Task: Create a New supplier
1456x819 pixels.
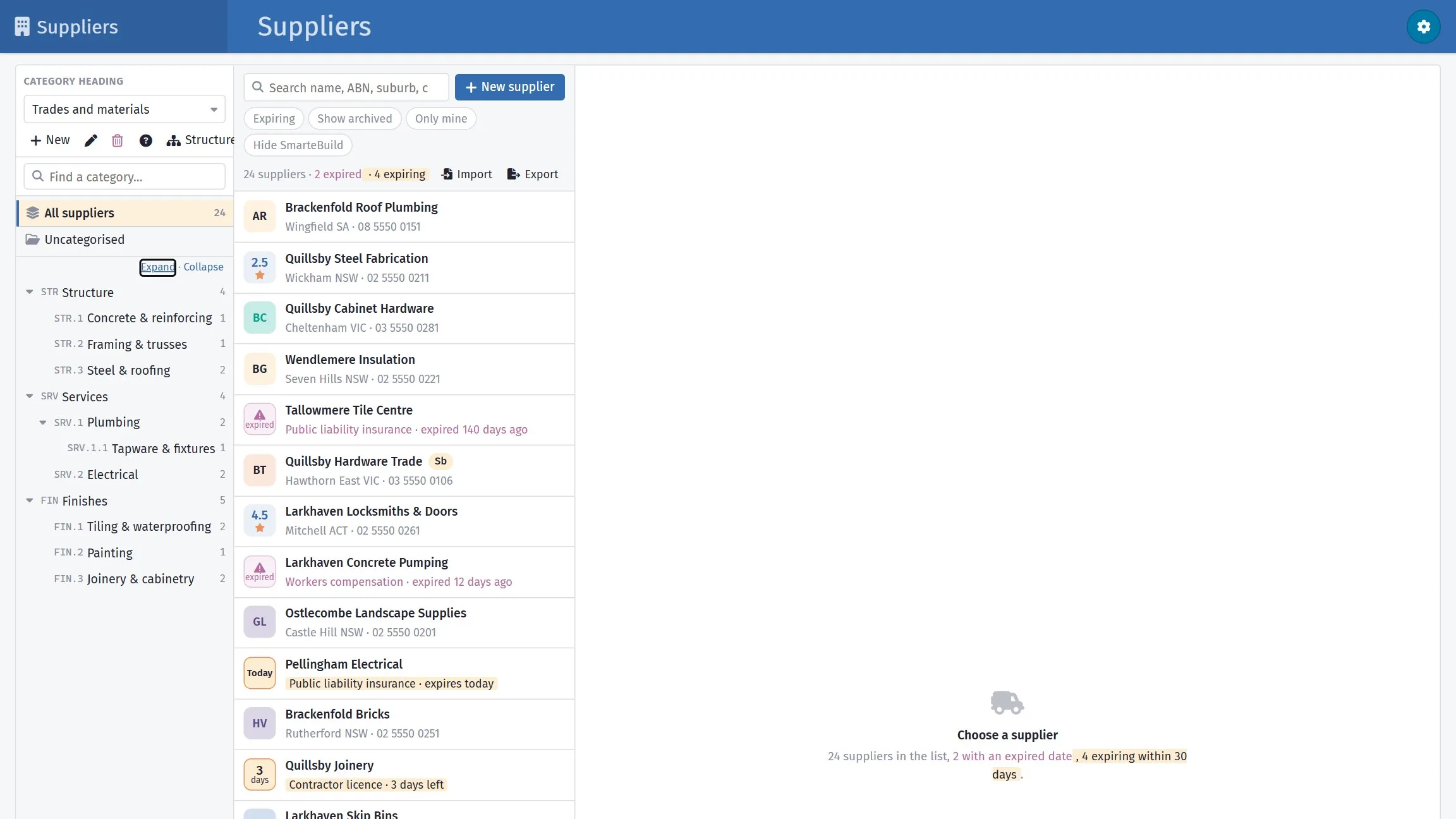Action: click(510, 87)
